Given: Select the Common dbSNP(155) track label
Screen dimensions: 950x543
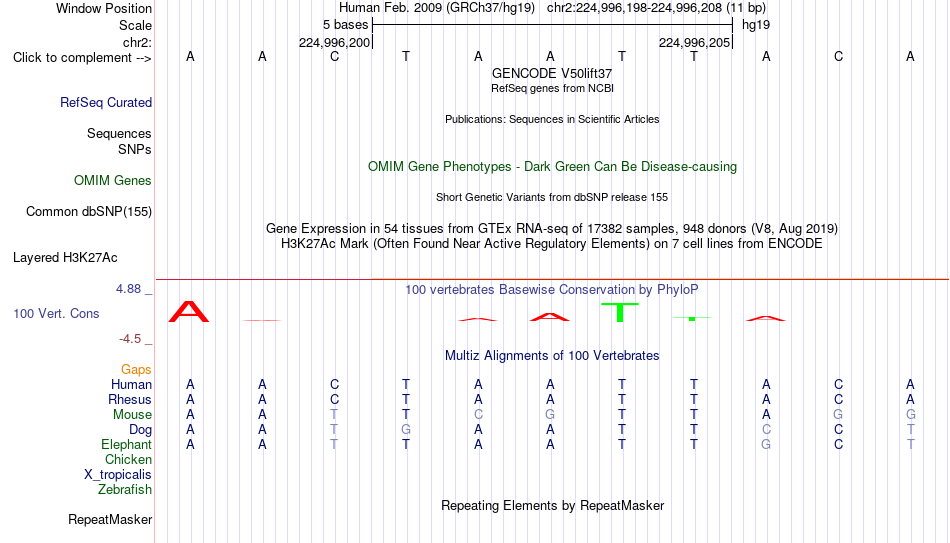Looking at the screenshot, I should [x=89, y=212].
